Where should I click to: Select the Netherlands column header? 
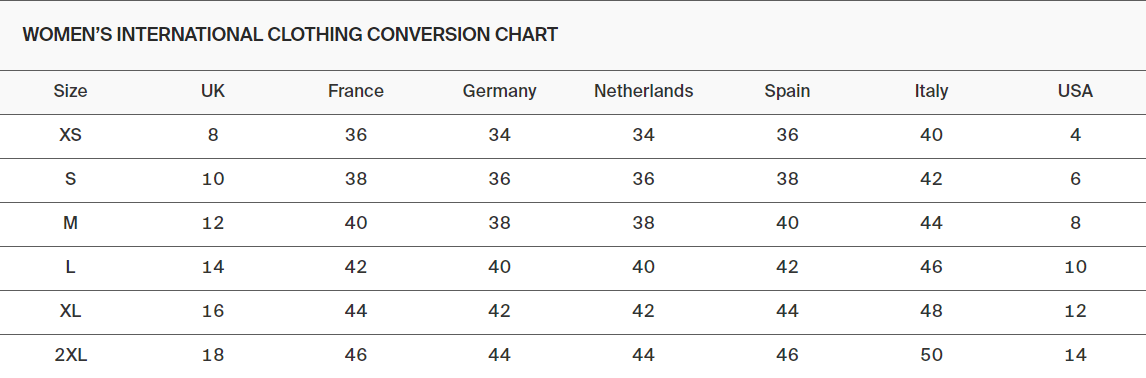(643, 91)
